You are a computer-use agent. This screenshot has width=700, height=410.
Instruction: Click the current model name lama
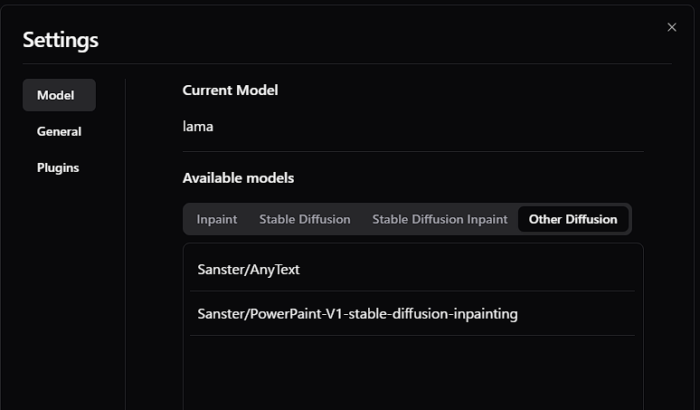[198, 126]
